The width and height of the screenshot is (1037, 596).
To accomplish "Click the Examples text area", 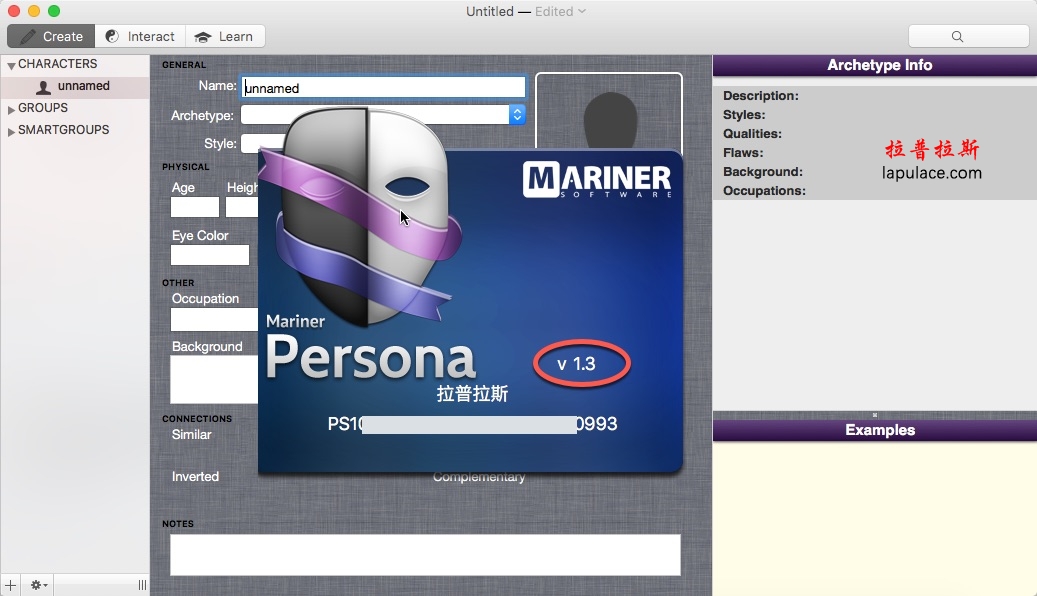I will click(874, 519).
